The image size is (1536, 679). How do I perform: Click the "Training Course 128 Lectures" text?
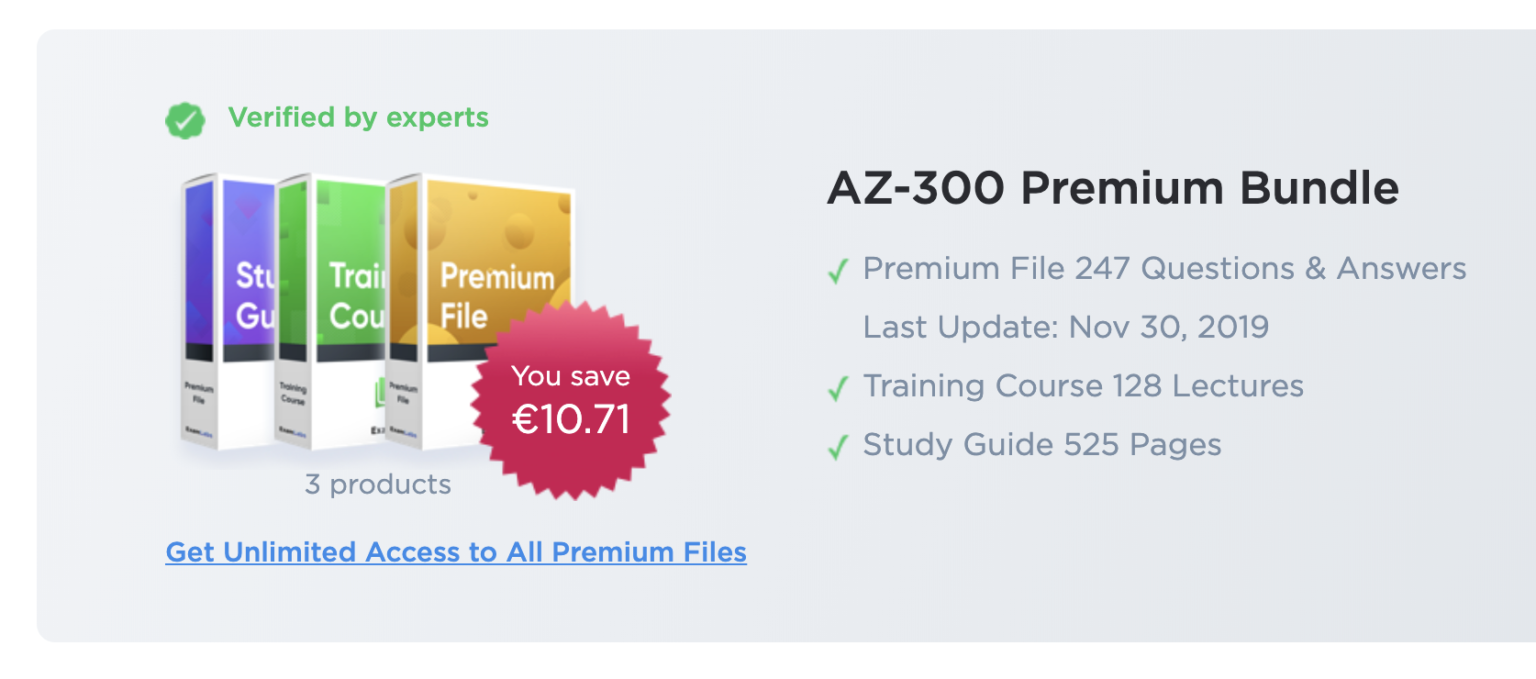[x=1083, y=386]
